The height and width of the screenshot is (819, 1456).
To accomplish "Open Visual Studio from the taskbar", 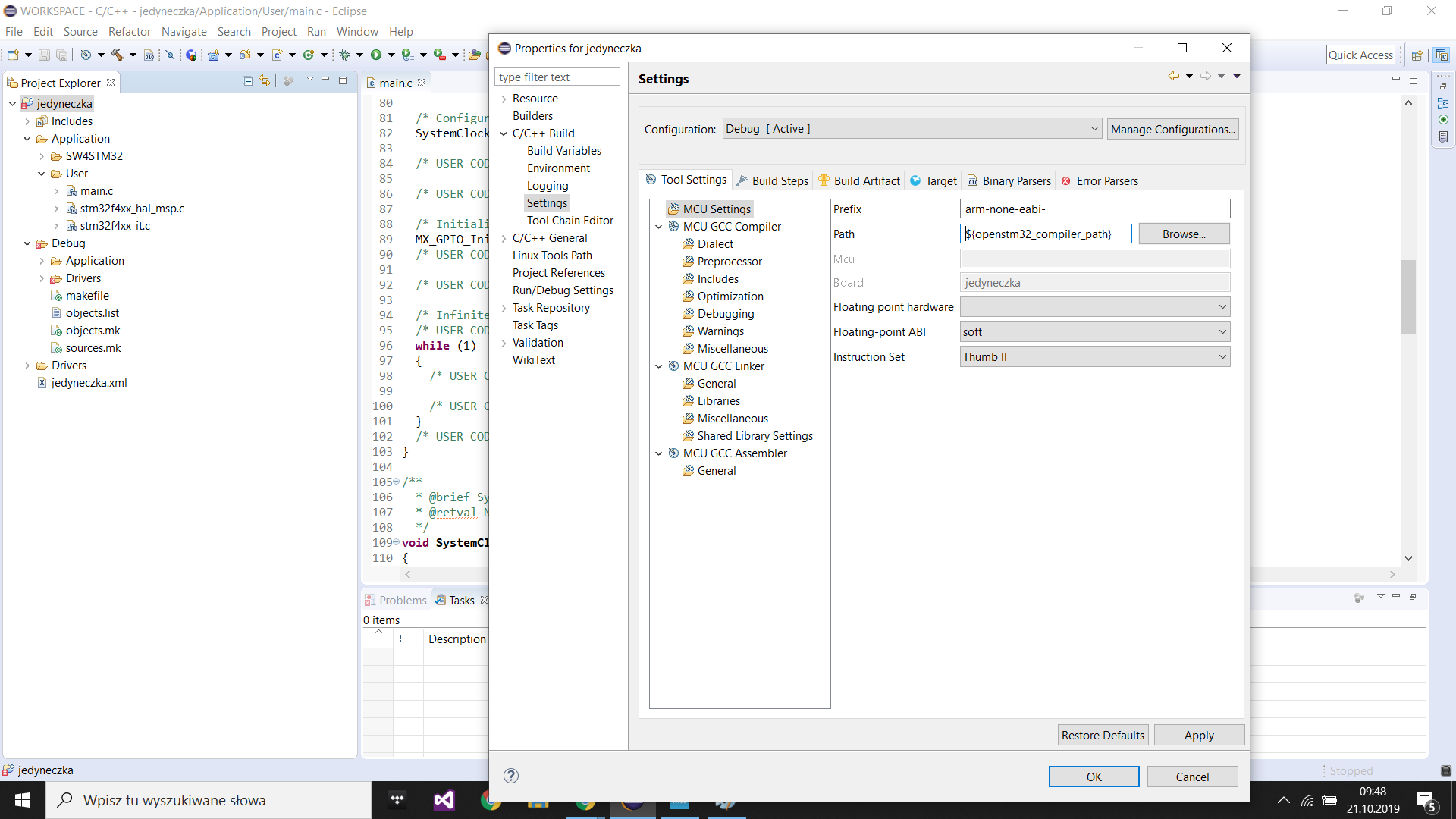I will click(x=444, y=800).
